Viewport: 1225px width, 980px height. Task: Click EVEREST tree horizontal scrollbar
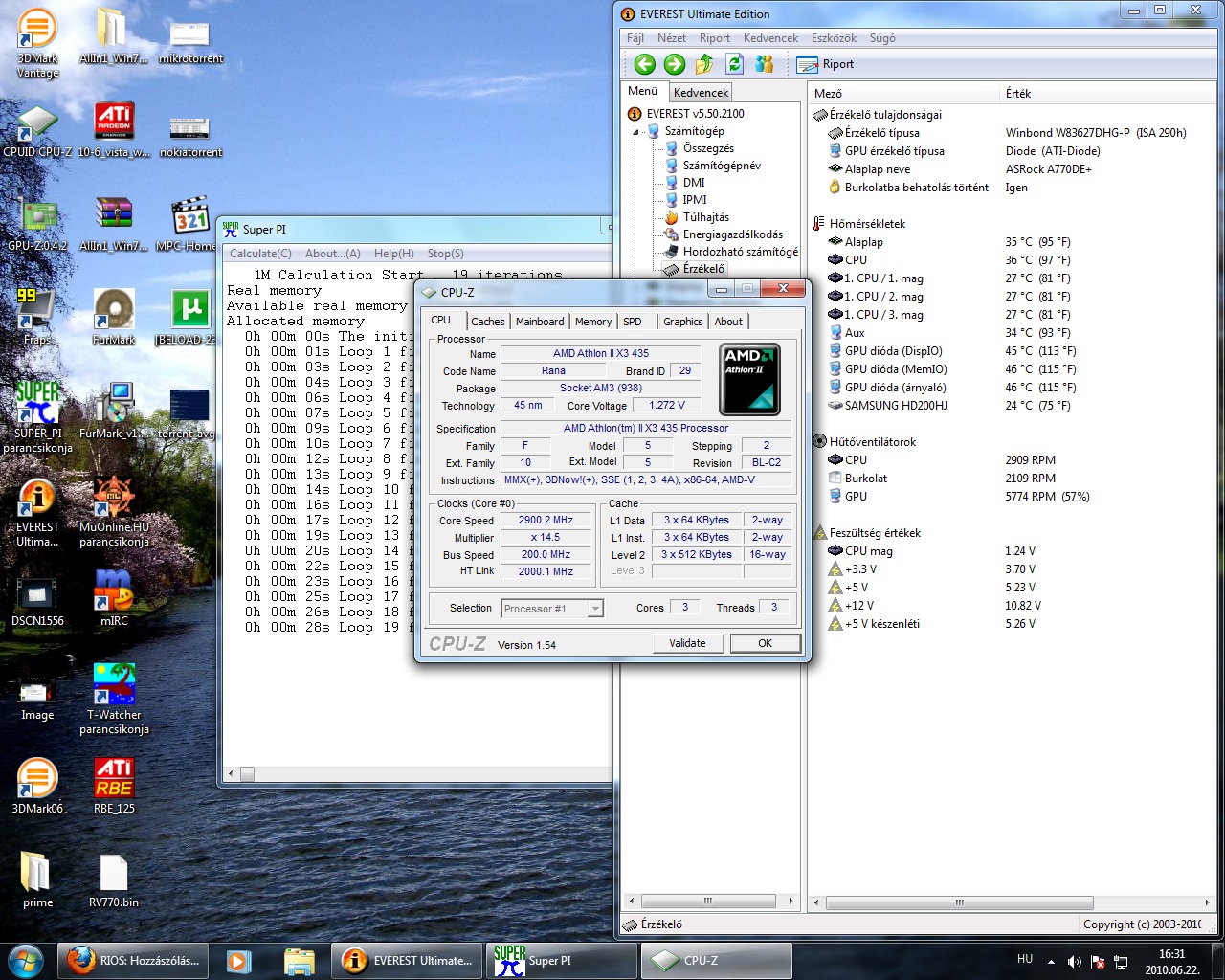tap(710, 902)
